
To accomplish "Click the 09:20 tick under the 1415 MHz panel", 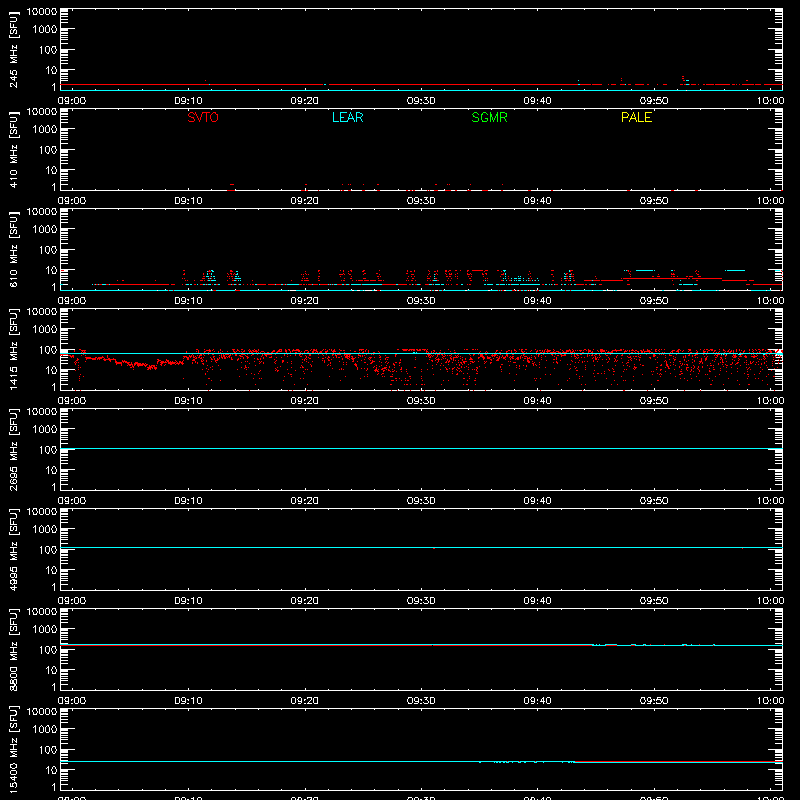I will click(305, 401).
